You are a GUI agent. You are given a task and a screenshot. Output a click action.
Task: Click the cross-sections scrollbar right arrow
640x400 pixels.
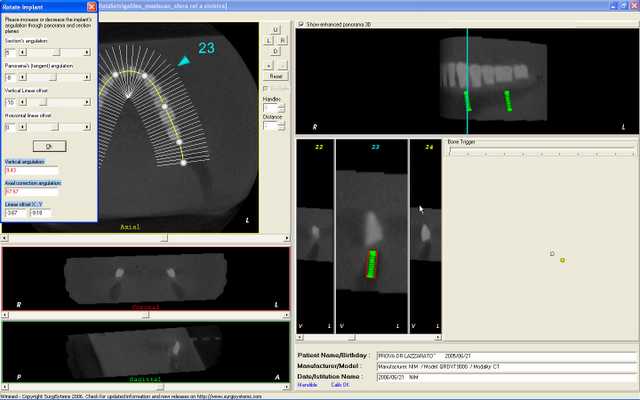click(x=438, y=338)
